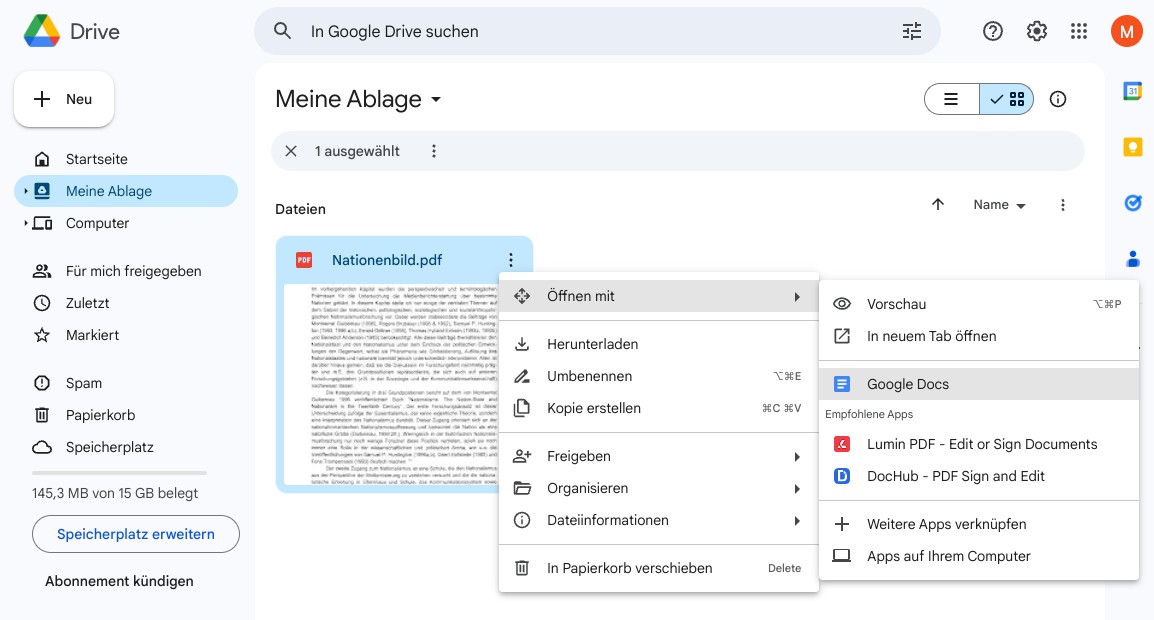This screenshot has width=1154, height=620.
Task: Open with DocHub PDF Sign and Edit
Action: (x=978, y=476)
